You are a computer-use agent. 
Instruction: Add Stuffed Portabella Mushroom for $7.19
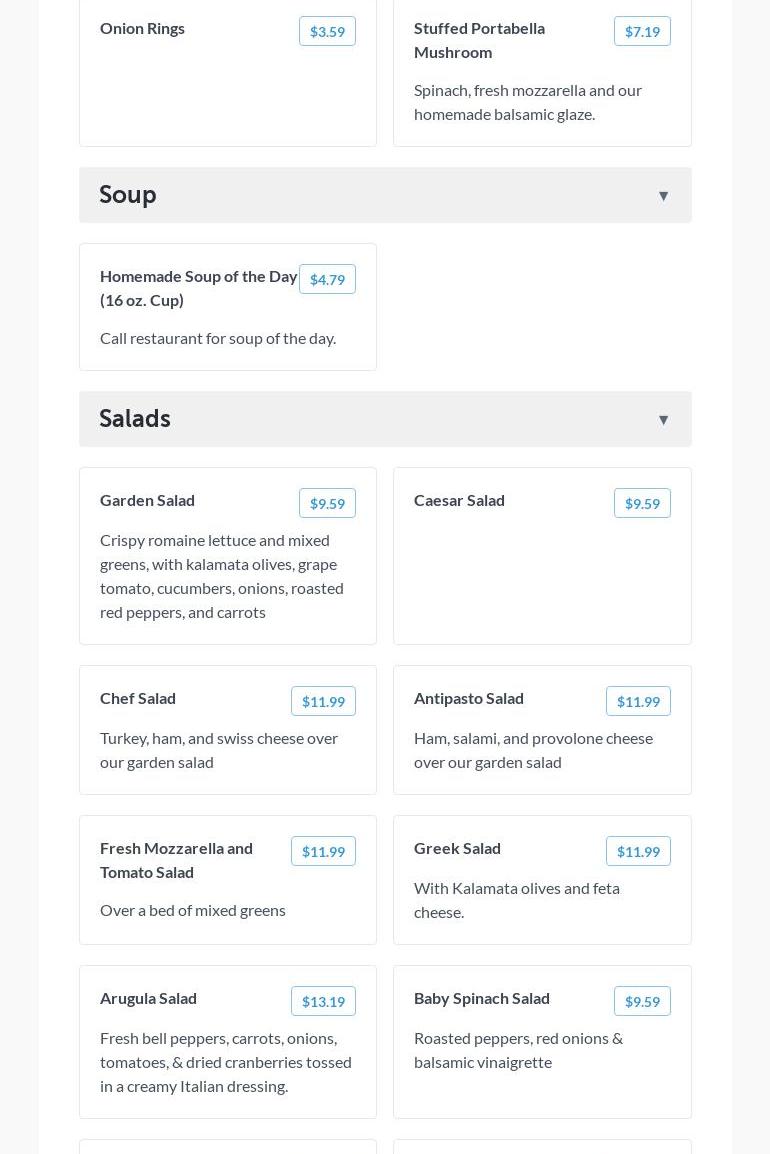tap(642, 31)
